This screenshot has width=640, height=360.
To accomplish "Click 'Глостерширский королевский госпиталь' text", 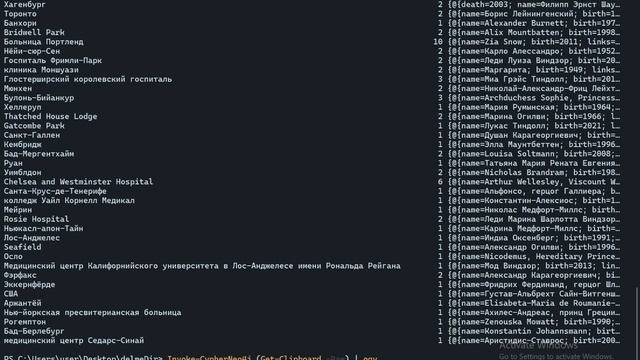I will pos(88,79).
